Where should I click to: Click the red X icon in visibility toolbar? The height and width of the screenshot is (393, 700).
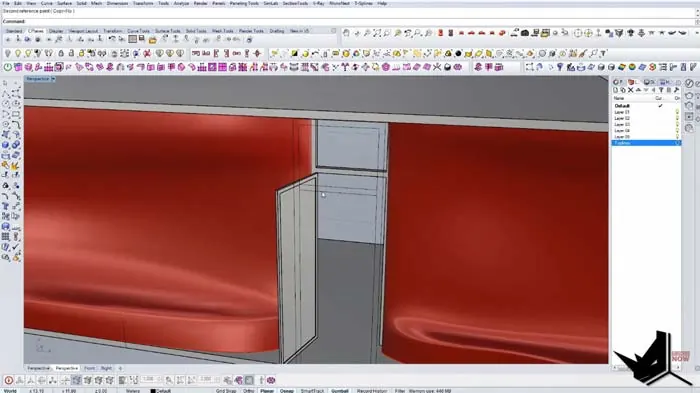point(147,54)
